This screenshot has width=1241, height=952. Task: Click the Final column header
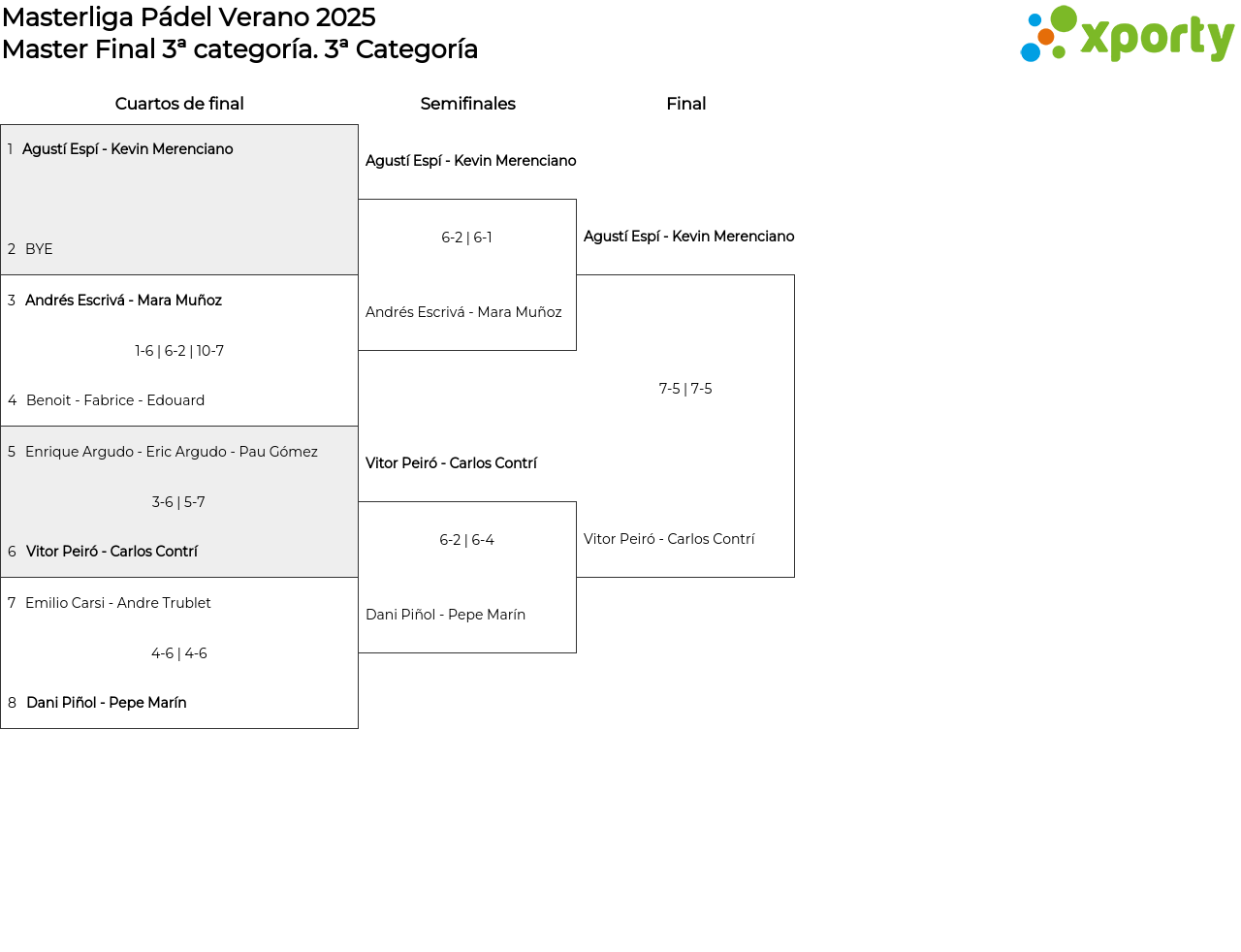pyautogui.click(x=685, y=104)
